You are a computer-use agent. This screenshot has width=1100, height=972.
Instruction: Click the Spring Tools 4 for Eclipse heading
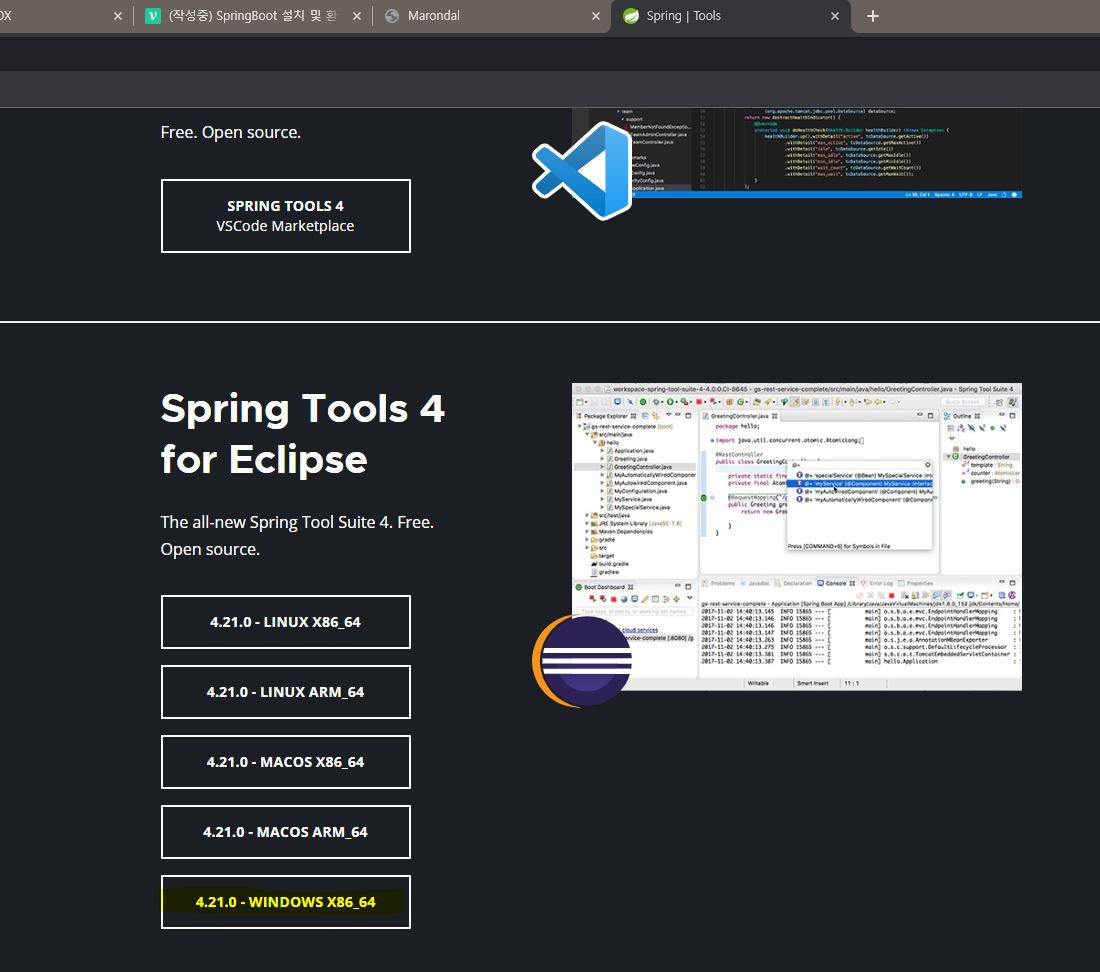click(x=302, y=434)
